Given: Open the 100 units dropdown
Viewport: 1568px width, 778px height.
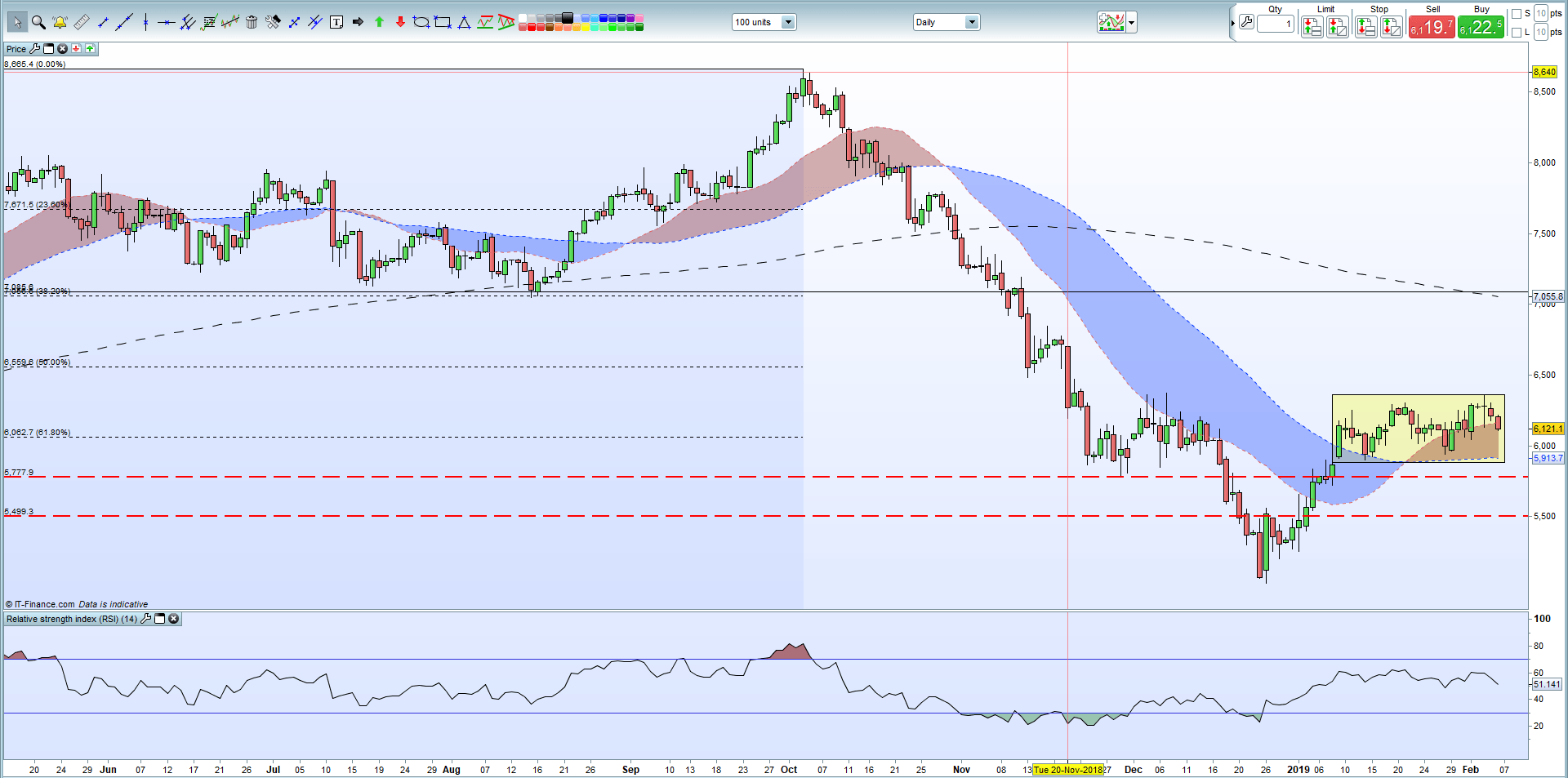Looking at the screenshot, I should point(764,22).
